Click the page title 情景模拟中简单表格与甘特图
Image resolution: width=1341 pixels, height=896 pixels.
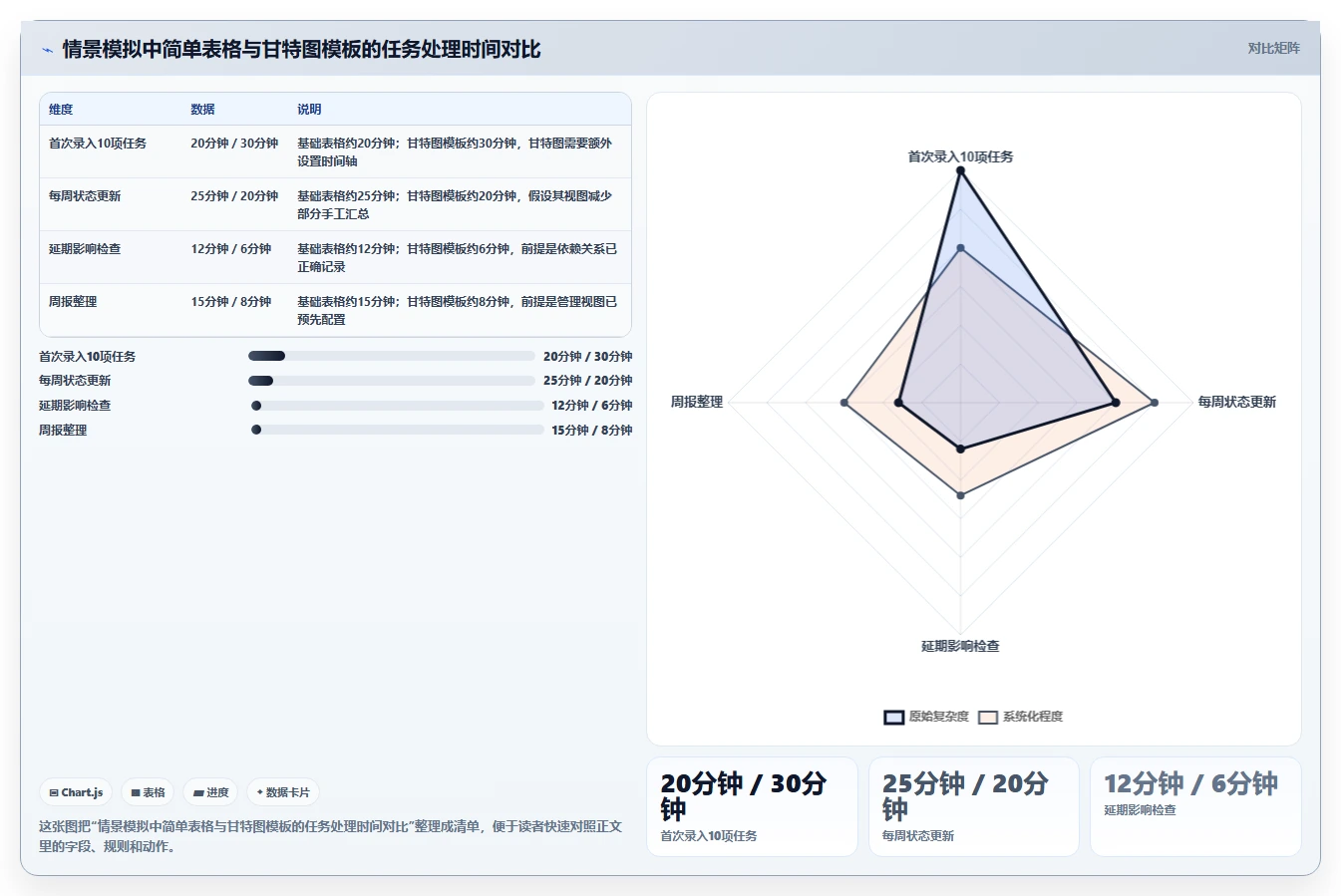point(301,49)
